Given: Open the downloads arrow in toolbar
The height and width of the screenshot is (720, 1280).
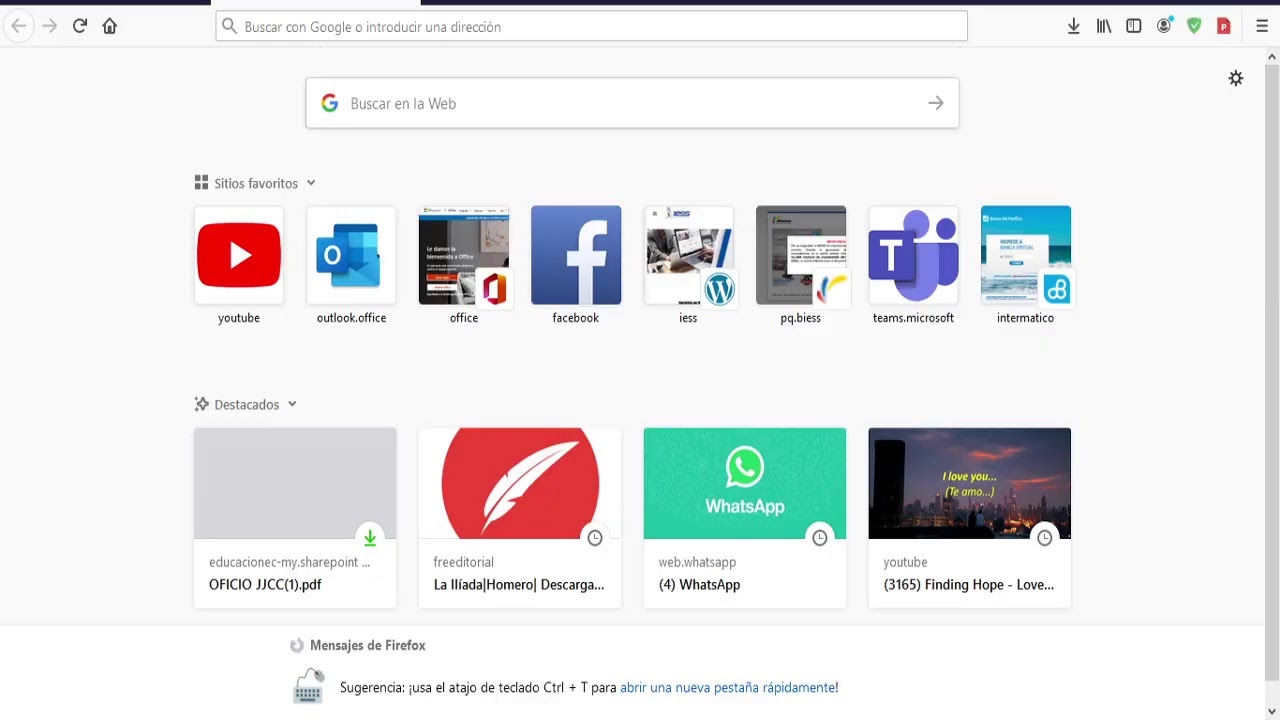Looking at the screenshot, I should (1073, 26).
